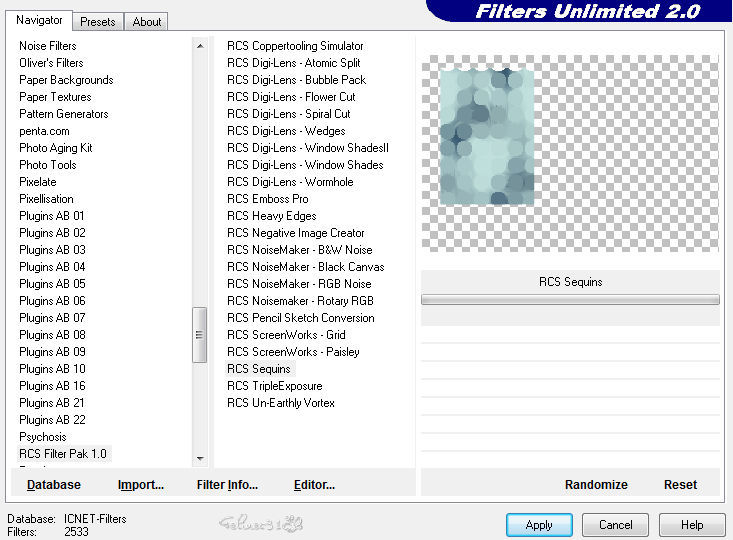The width and height of the screenshot is (733, 540).
Task: Reset the filter settings
Action: click(680, 485)
